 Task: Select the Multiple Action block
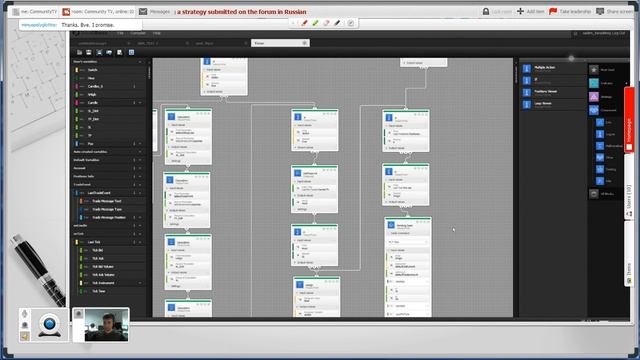tap(553, 68)
